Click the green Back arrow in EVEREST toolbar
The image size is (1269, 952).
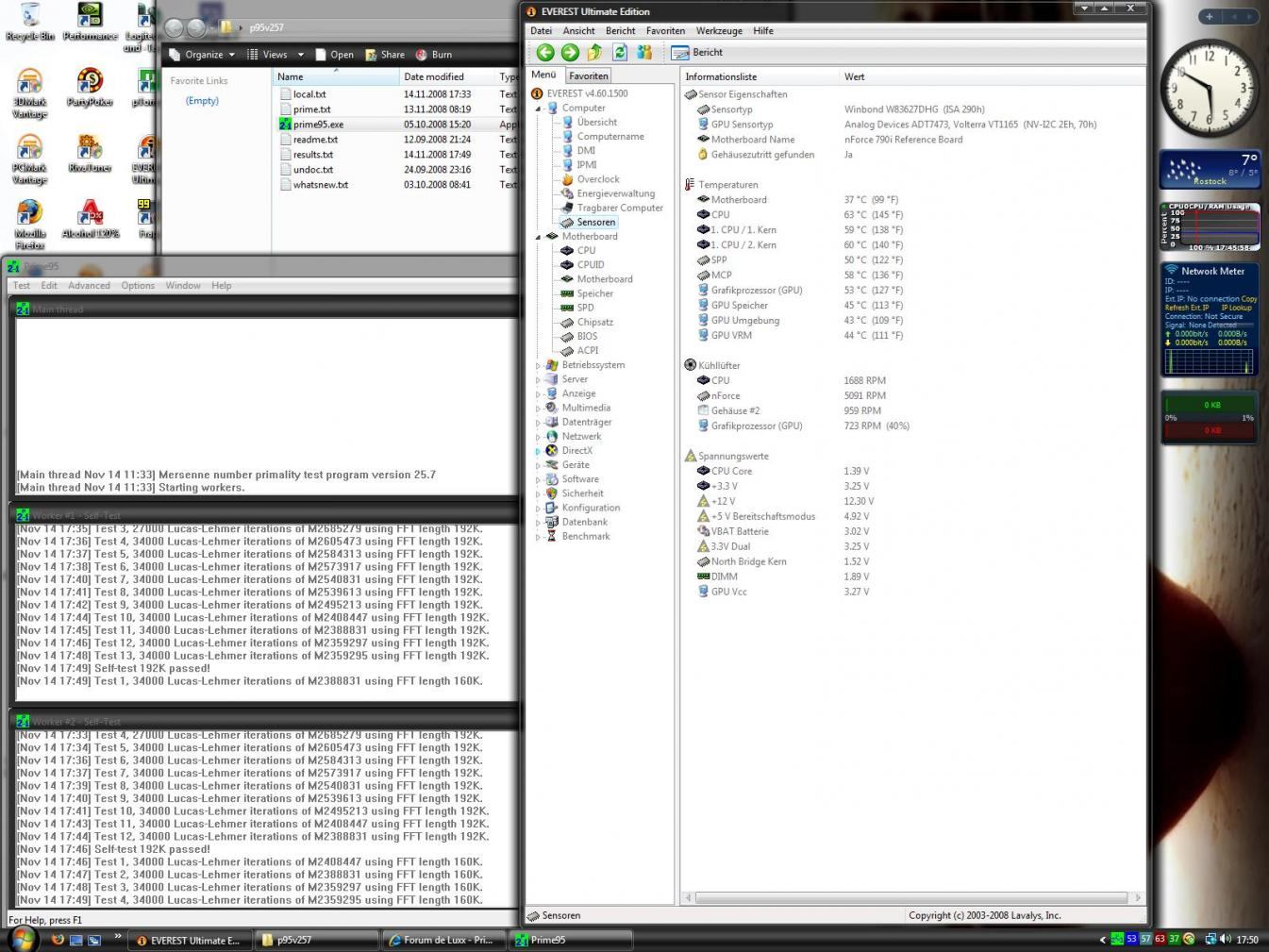pos(545,53)
